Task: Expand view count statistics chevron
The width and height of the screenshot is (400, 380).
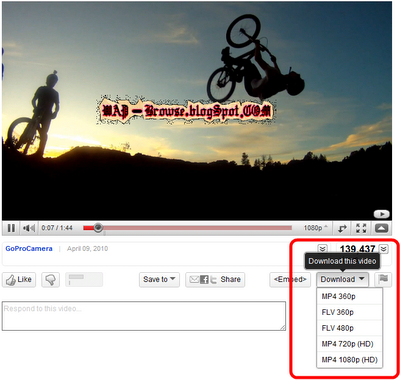Action: [384, 249]
